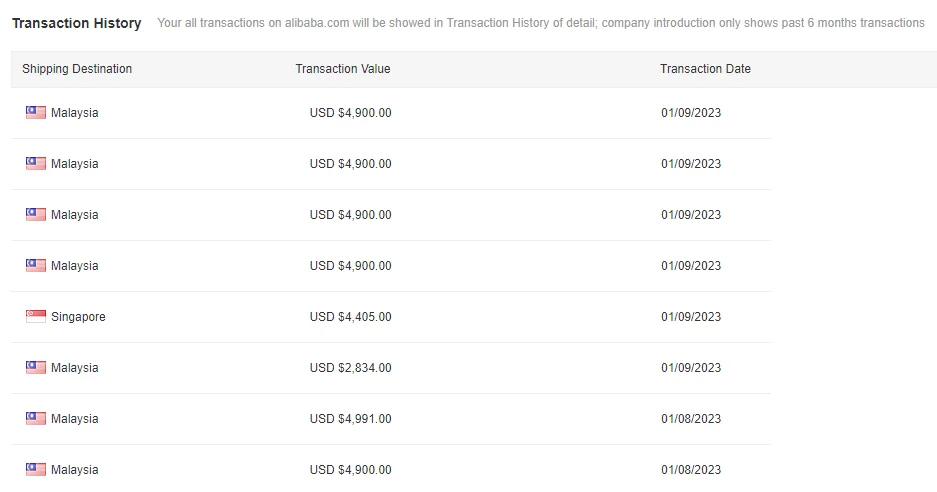
Task: Select the first row's Malaysia flag
Action: pyautogui.click(x=36, y=113)
